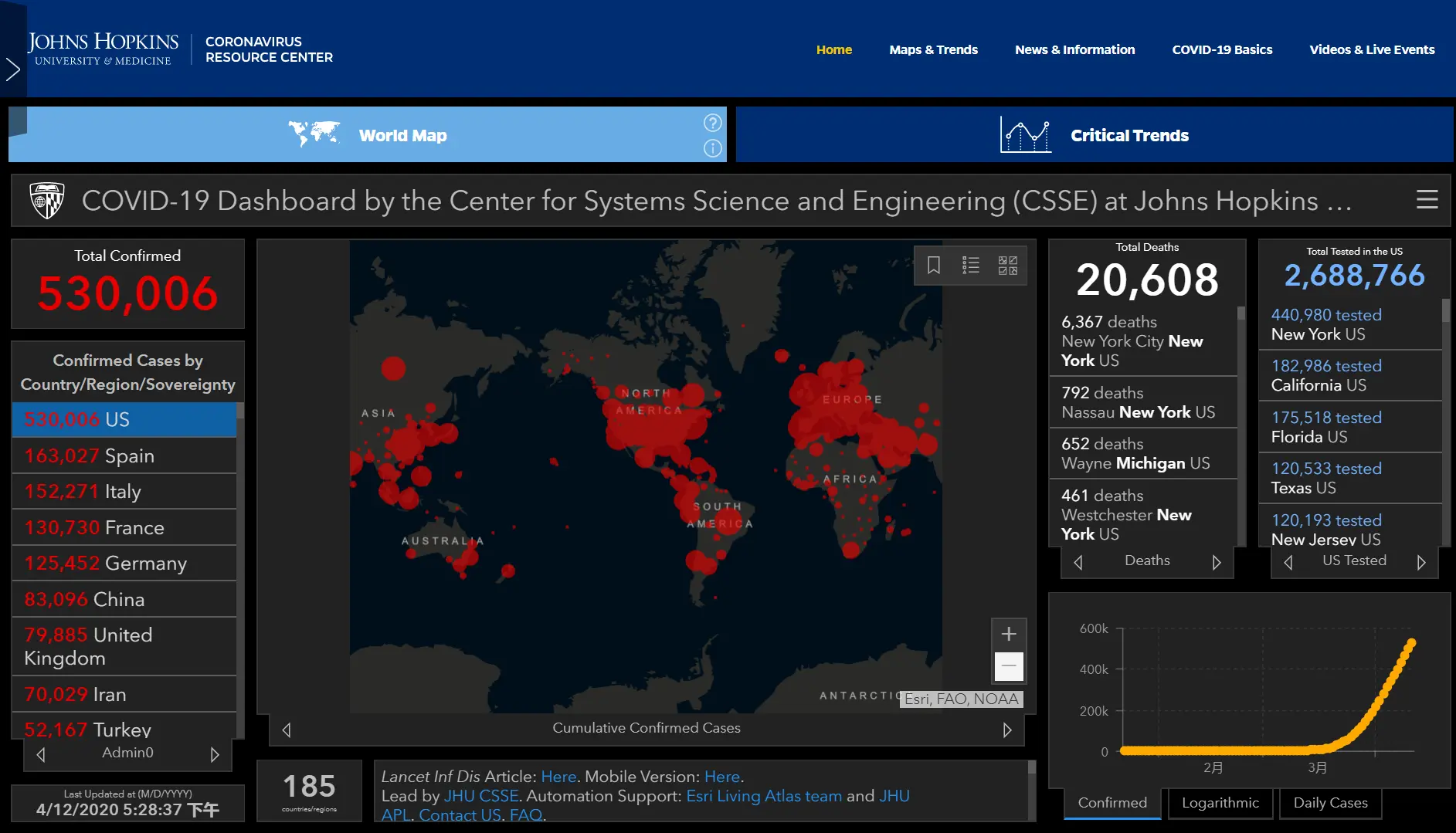
Task: Zoom out on the world map
Action: tap(1009, 665)
